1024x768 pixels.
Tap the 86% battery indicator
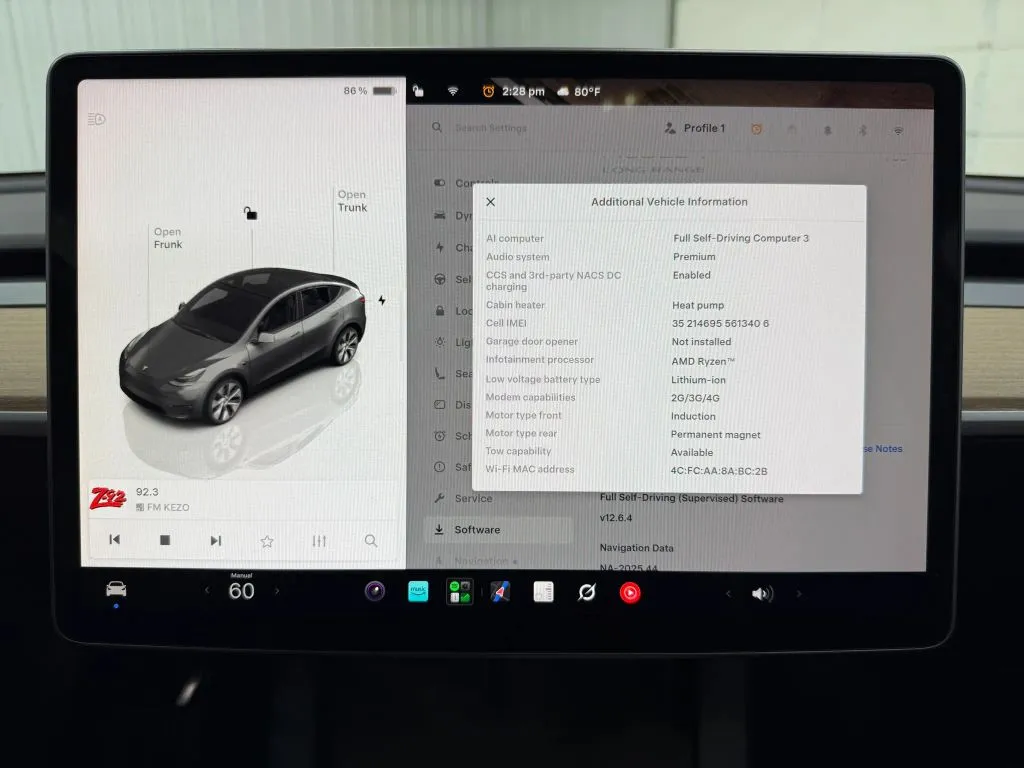click(370, 91)
